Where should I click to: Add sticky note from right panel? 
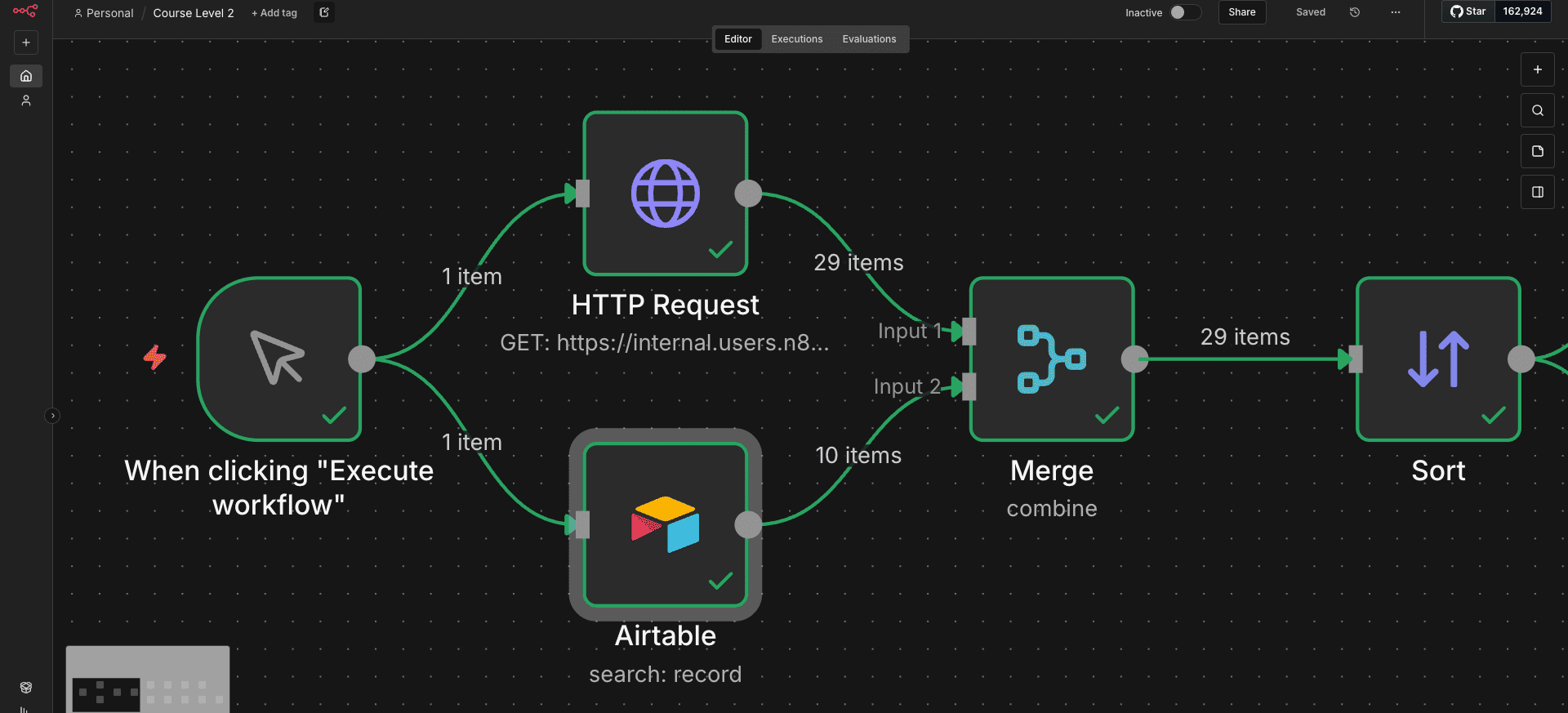pyautogui.click(x=1538, y=151)
